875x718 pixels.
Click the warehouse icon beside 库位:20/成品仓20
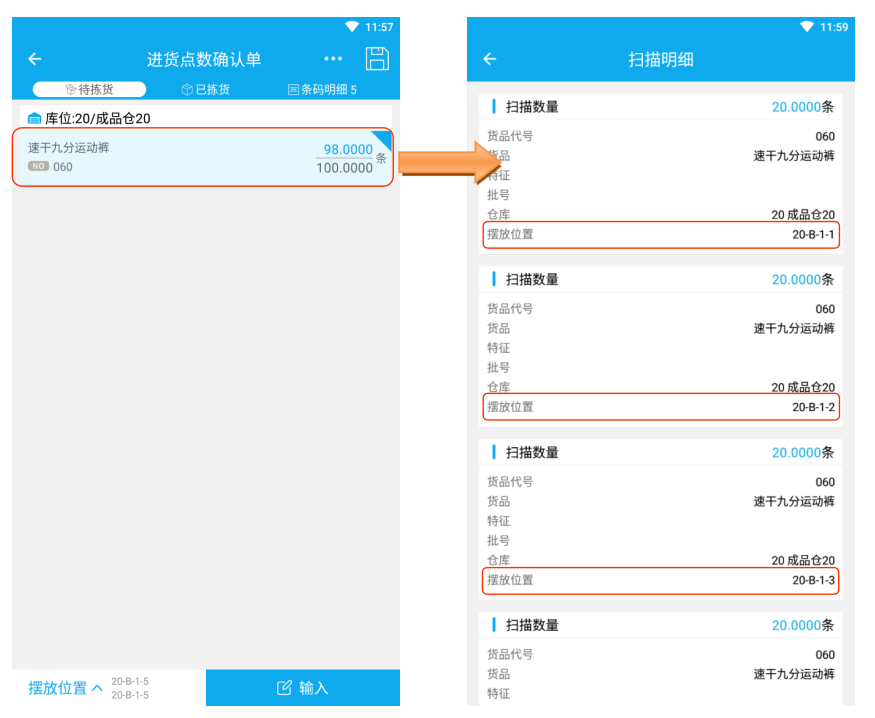[35, 119]
